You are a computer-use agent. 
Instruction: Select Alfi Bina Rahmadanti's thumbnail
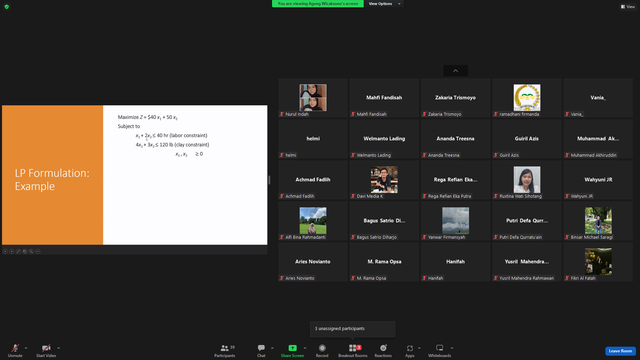click(313, 220)
